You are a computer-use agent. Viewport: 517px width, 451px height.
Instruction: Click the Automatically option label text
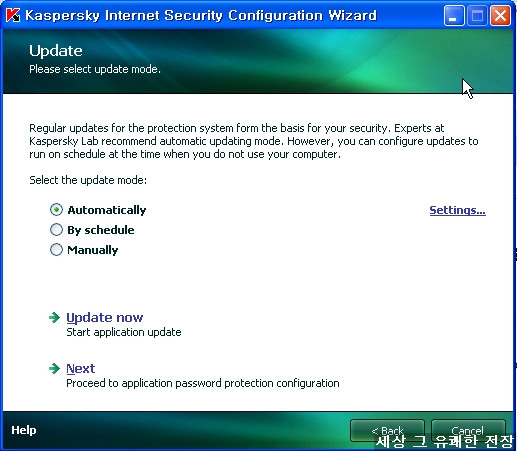(107, 210)
